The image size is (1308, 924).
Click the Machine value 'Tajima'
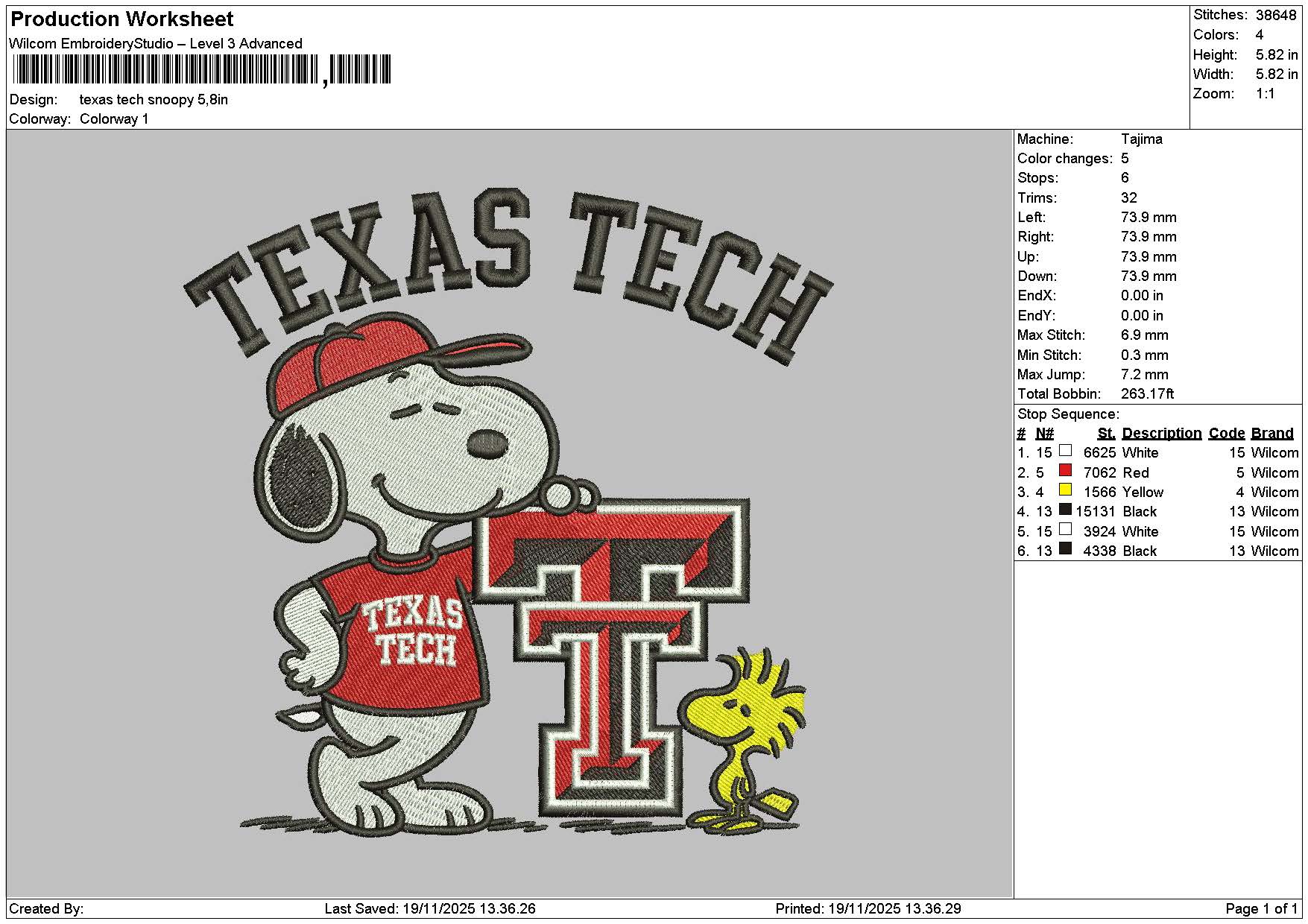[1142, 139]
